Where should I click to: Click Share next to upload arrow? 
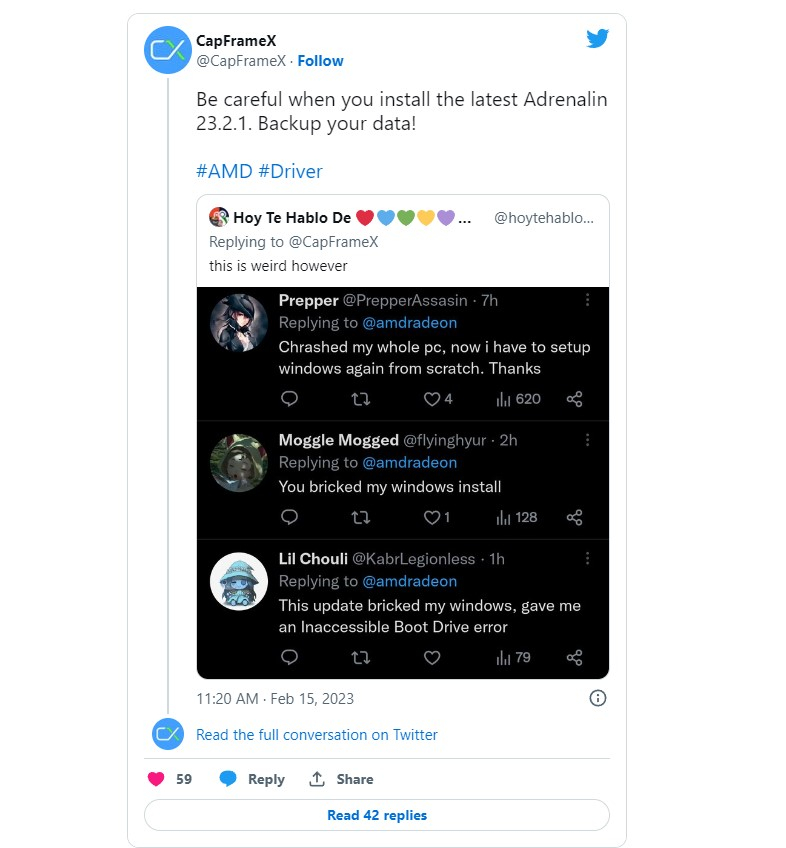[355, 779]
